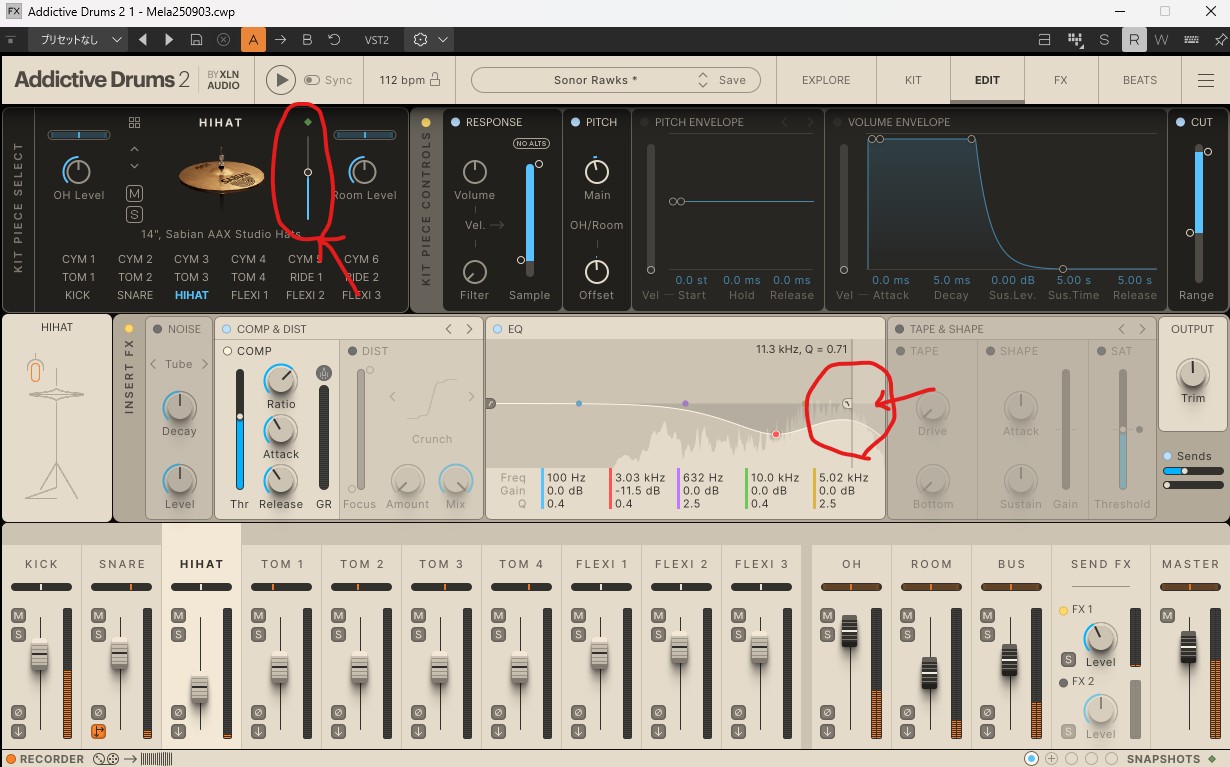Click next arrow in COMP & DIST header
The height and width of the screenshot is (767, 1230).
click(470, 329)
